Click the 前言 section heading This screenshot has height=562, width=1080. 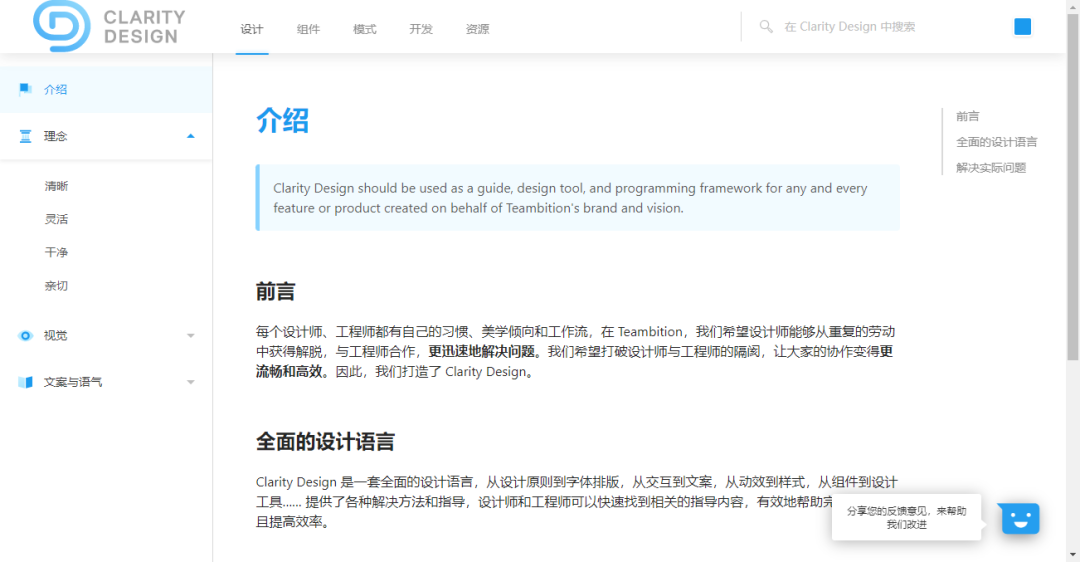276,292
